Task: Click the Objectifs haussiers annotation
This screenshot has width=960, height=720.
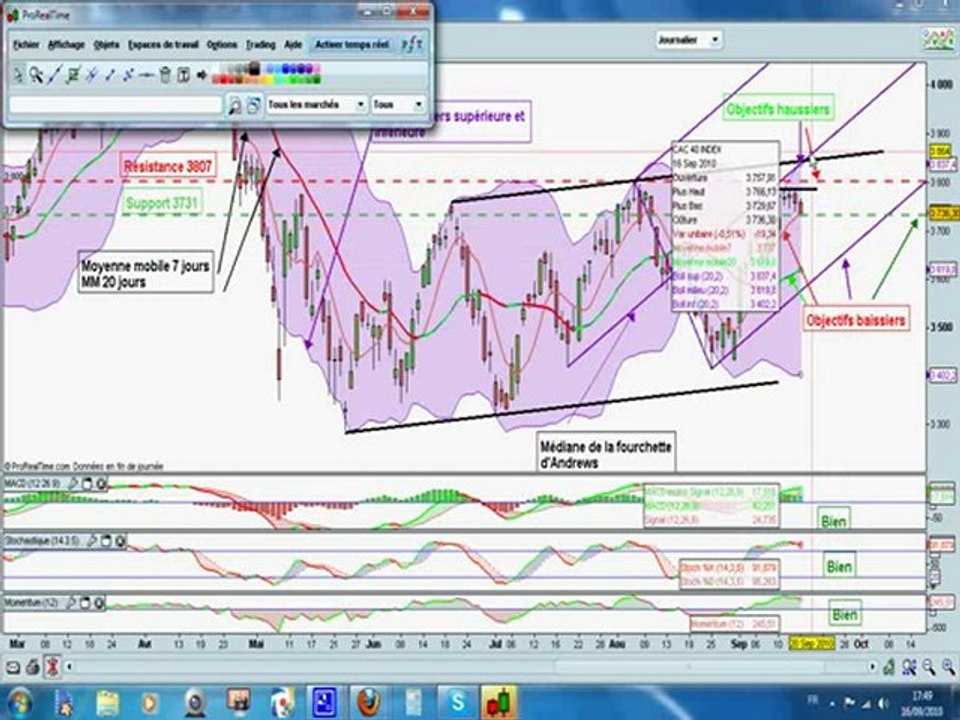Action: (x=778, y=110)
